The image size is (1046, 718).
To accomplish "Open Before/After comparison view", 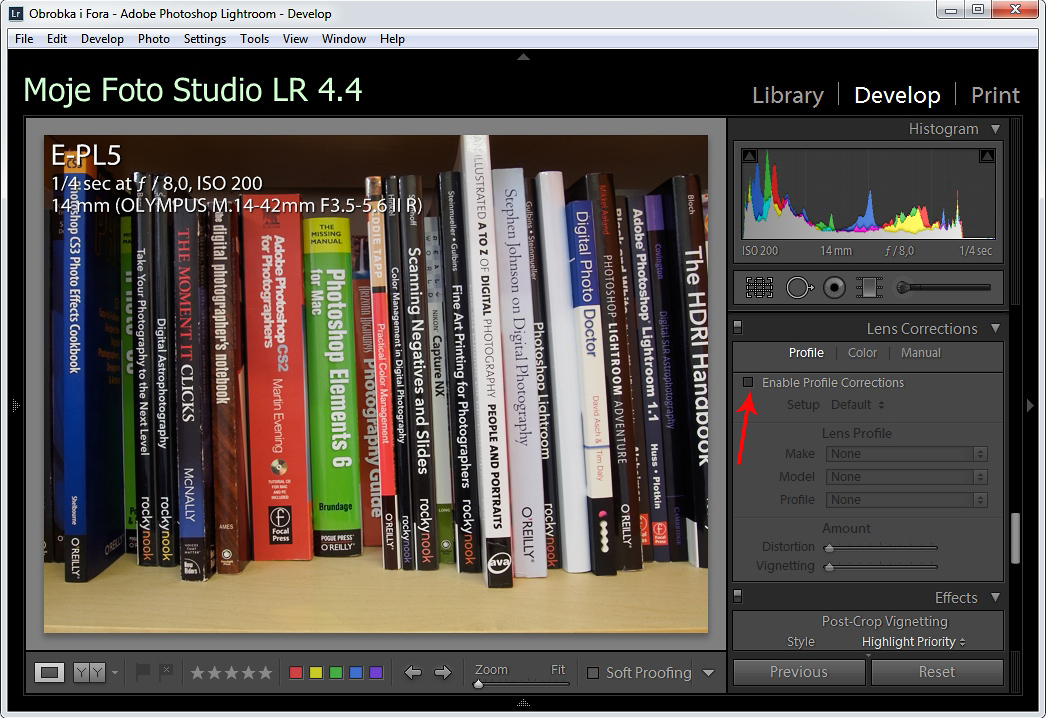I will point(89,673).
